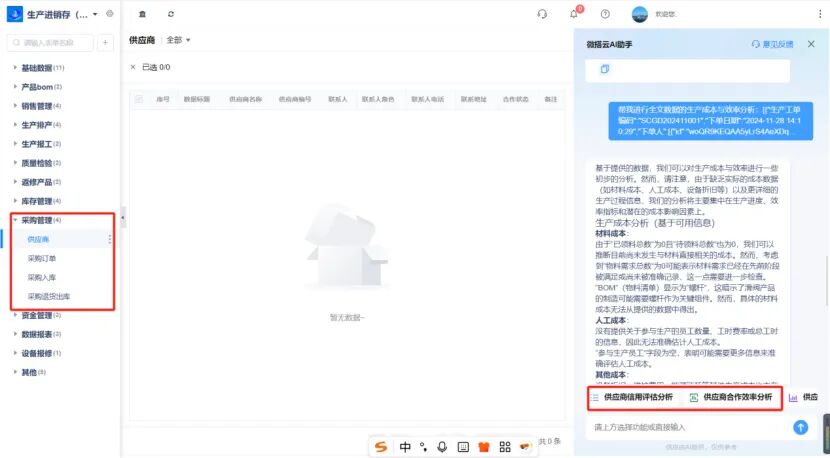Viewport: 830px width, 458px height.
Task: Open the soft keyboard icon on IME toolbar
Action: click(x=463, y=447)
